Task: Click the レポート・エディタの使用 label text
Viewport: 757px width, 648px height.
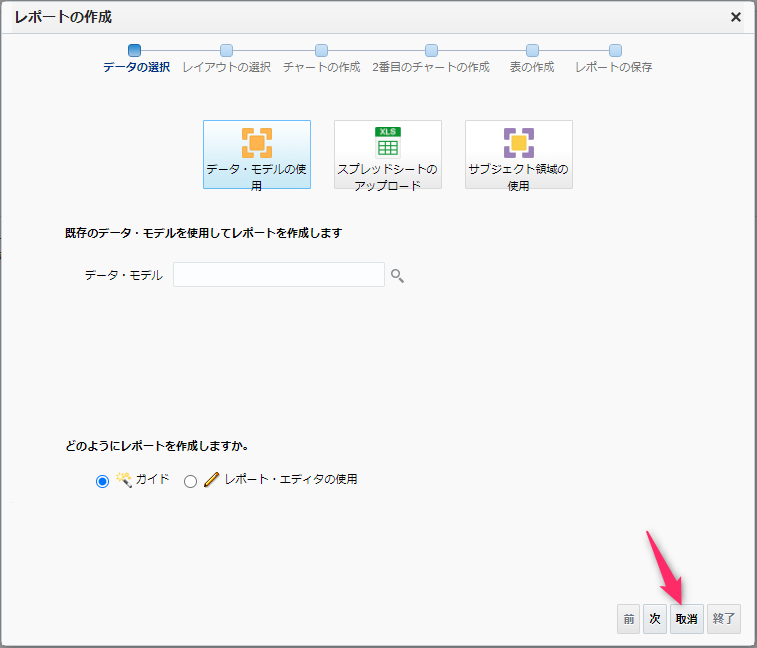Action: click(291, 479)
